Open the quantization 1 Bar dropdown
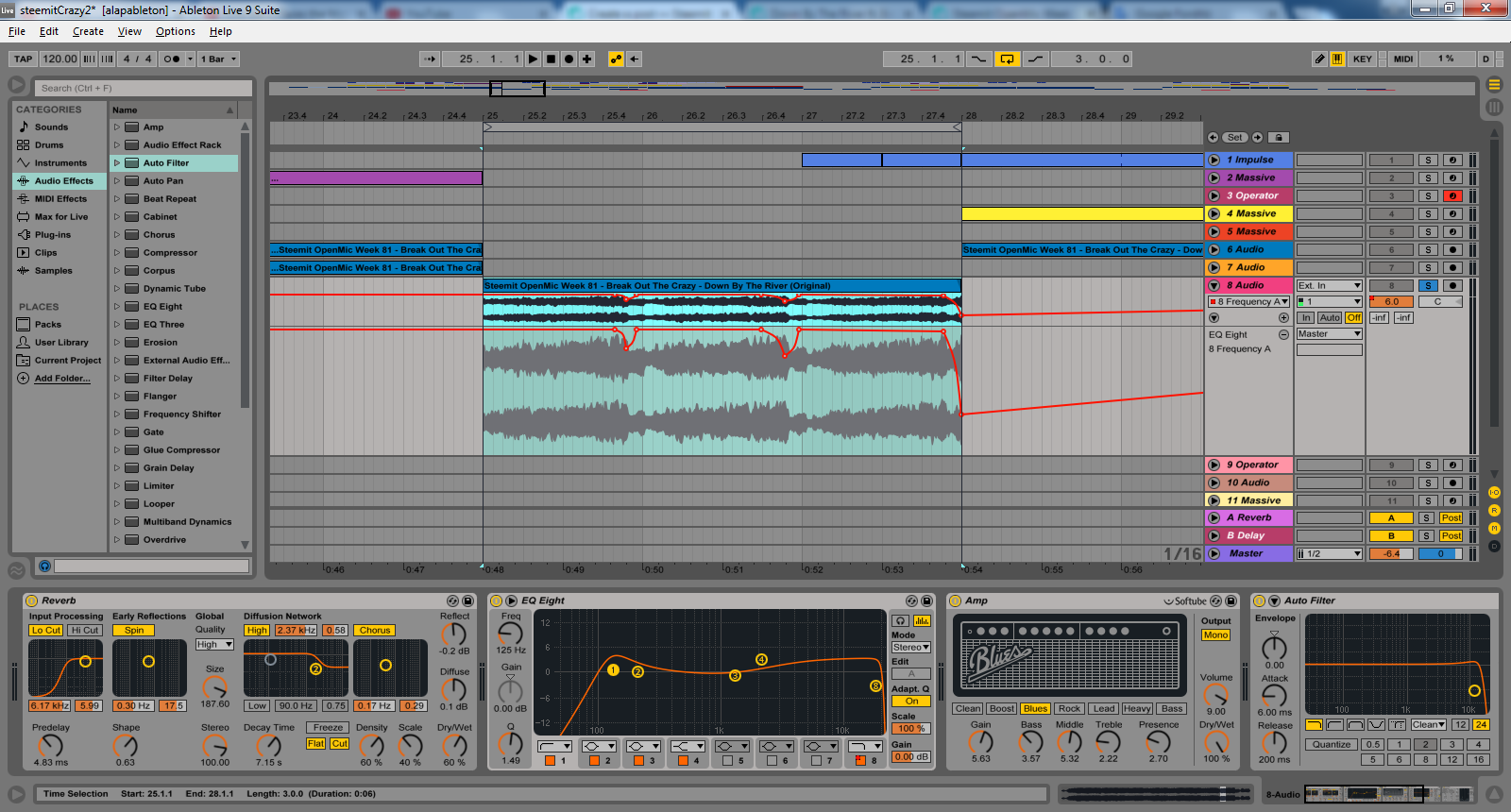The height and width of the screenshot is (812, 1511). click(217, 59)
